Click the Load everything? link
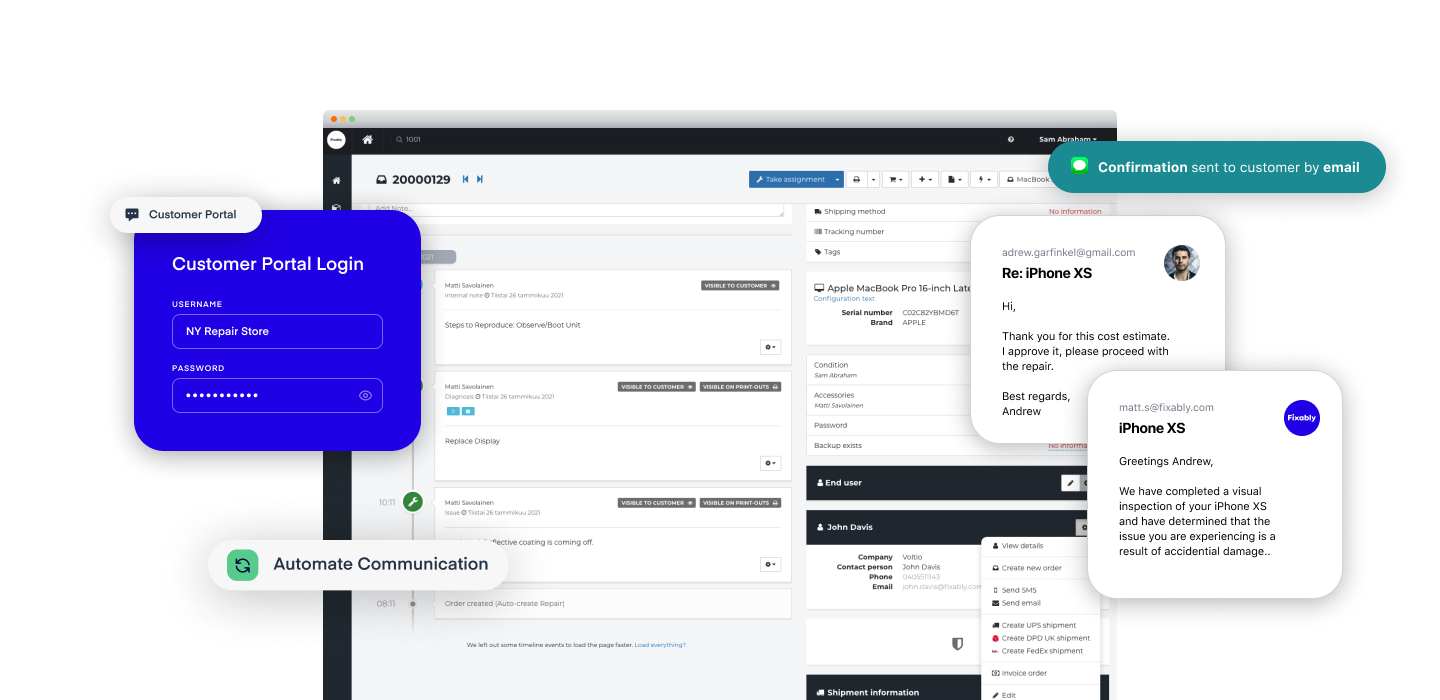Viewport: 1440px width, 700px height. [x=661, y=644]
